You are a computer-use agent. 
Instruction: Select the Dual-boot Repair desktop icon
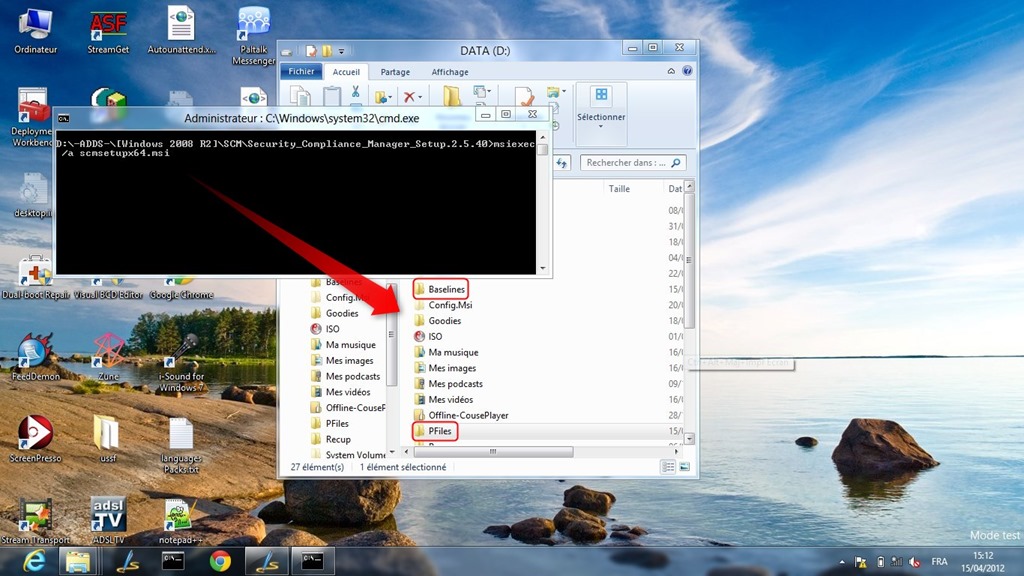pyautogui.click(x=35, y=277)
